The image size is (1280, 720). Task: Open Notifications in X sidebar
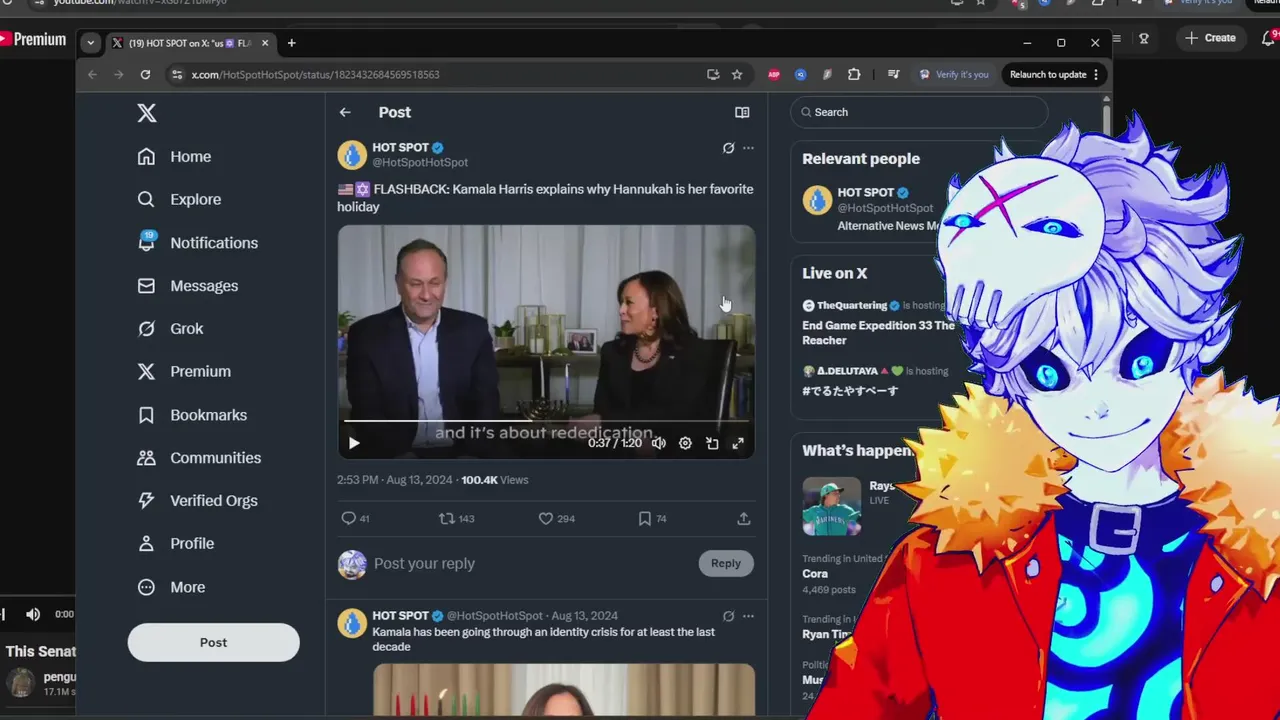[198, 243]
